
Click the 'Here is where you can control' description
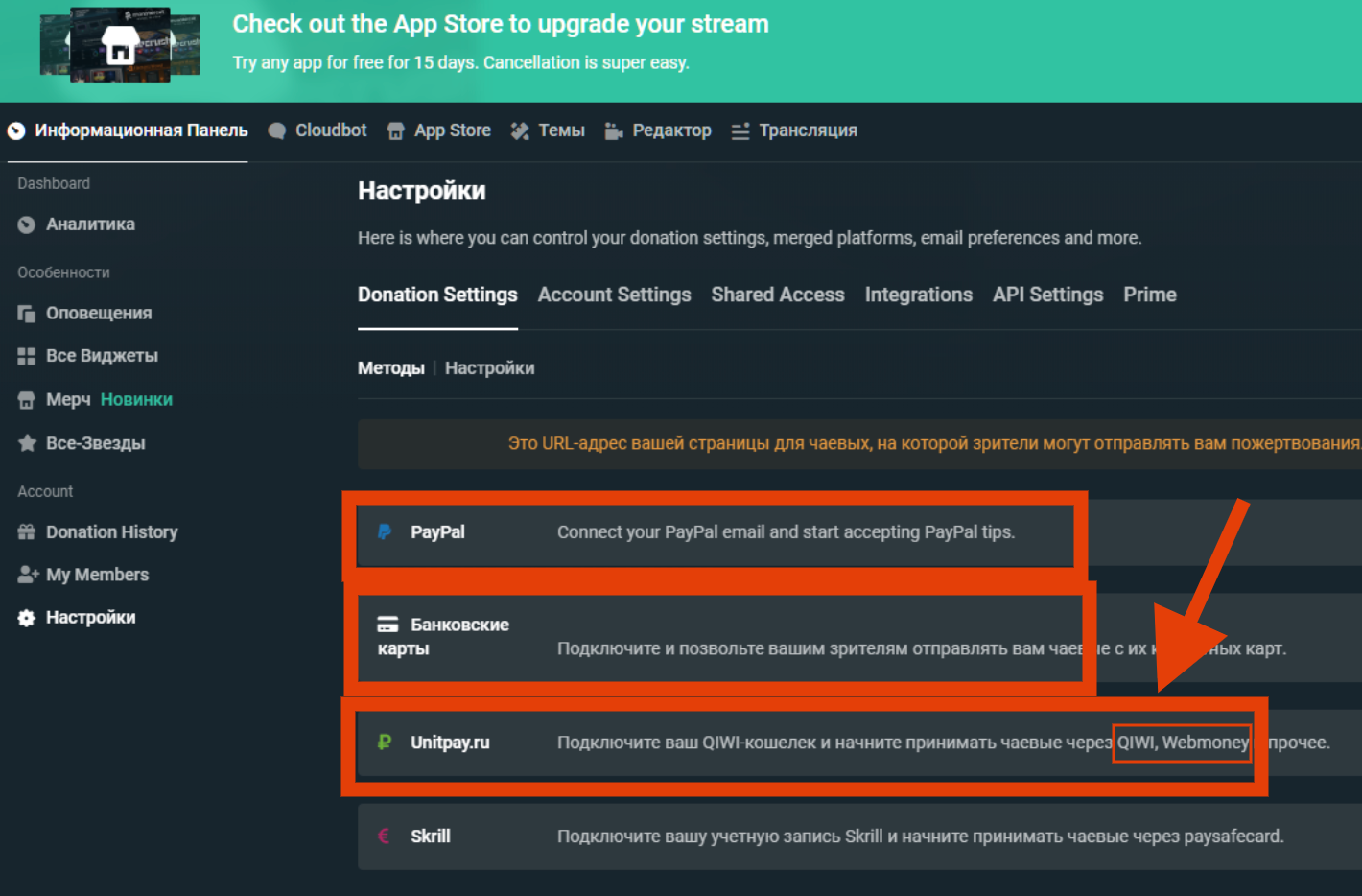[x=750, y=238]
